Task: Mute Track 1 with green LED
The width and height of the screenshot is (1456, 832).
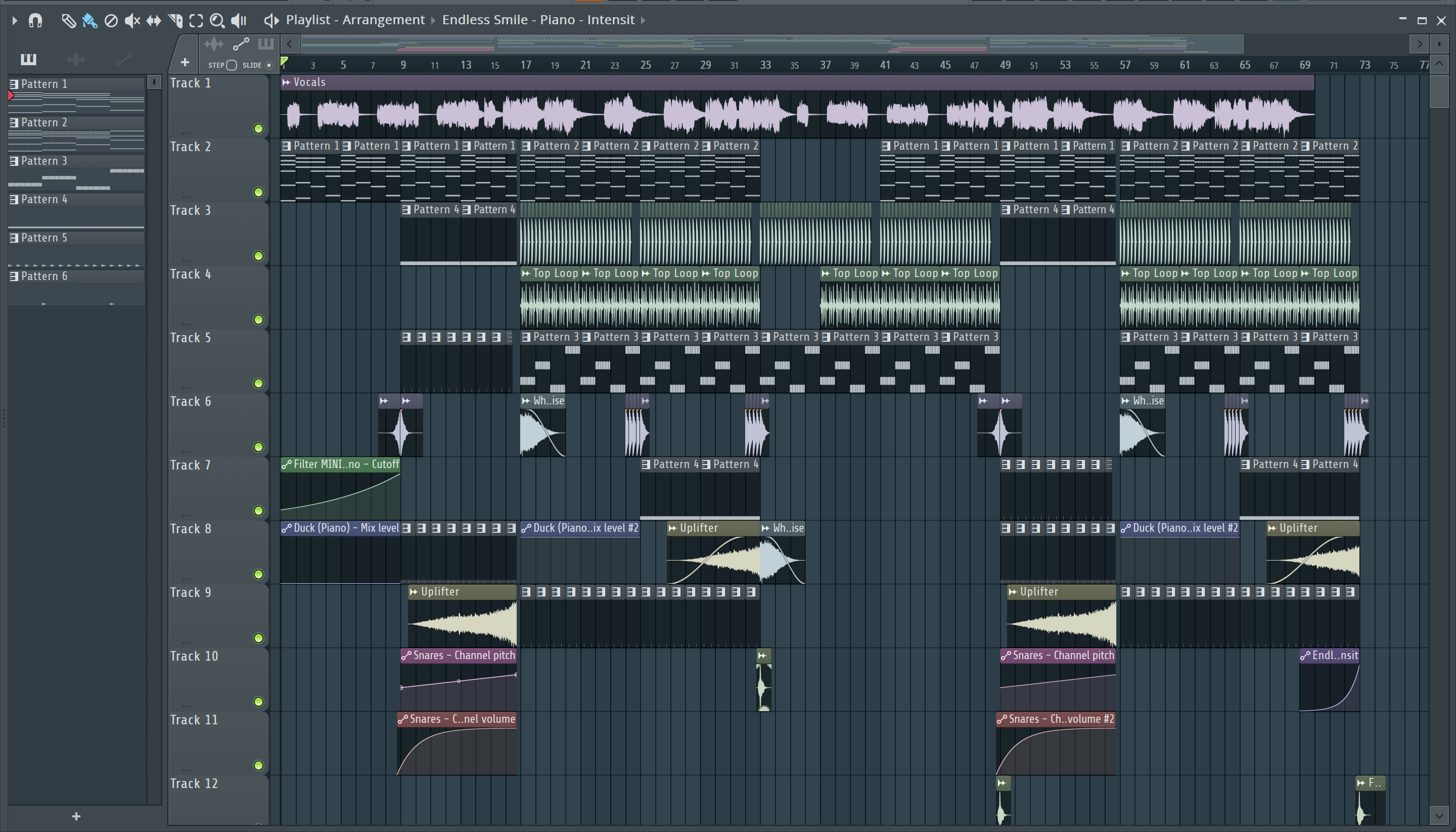Action: pyautogui.click(x=258, y=128)
